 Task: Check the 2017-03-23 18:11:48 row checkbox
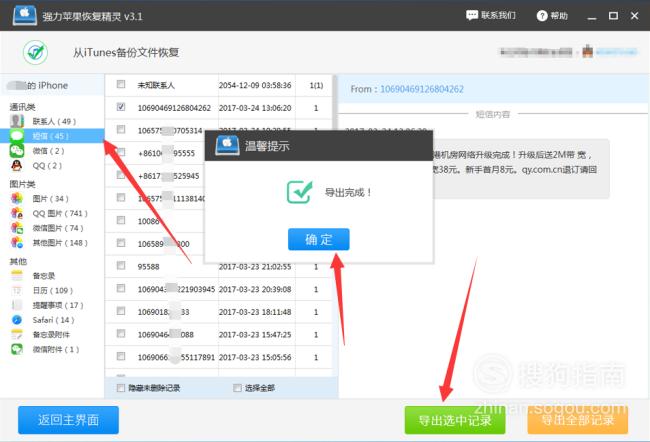[x=121, y=311]
